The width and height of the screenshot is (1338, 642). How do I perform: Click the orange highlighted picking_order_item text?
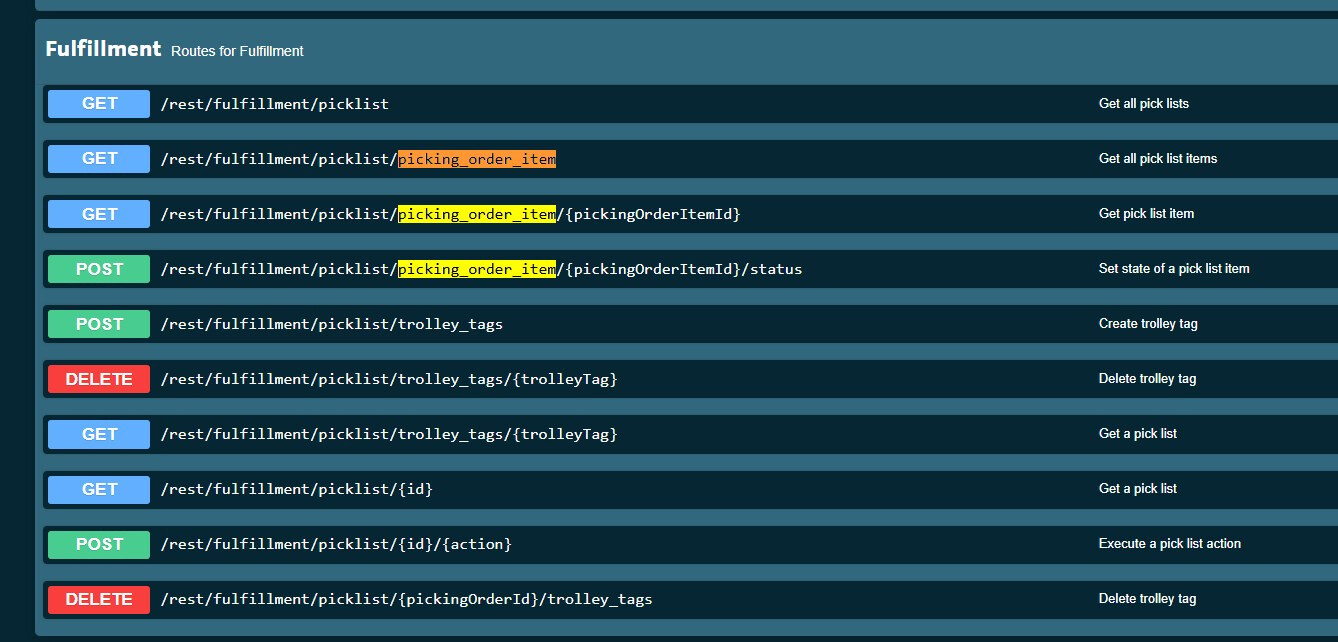coord(477,159)
